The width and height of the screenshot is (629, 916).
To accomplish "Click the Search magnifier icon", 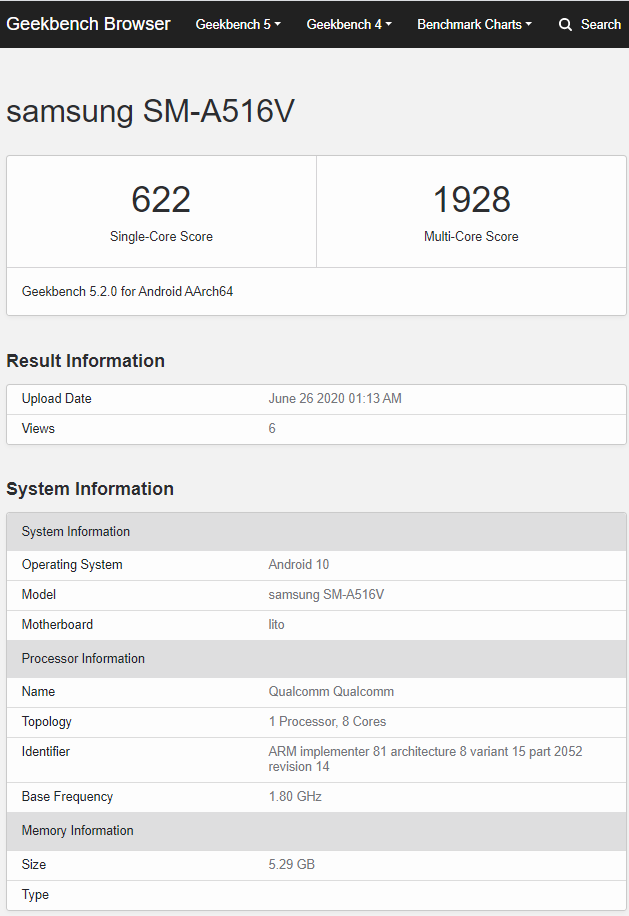I will tap(565, 25).
